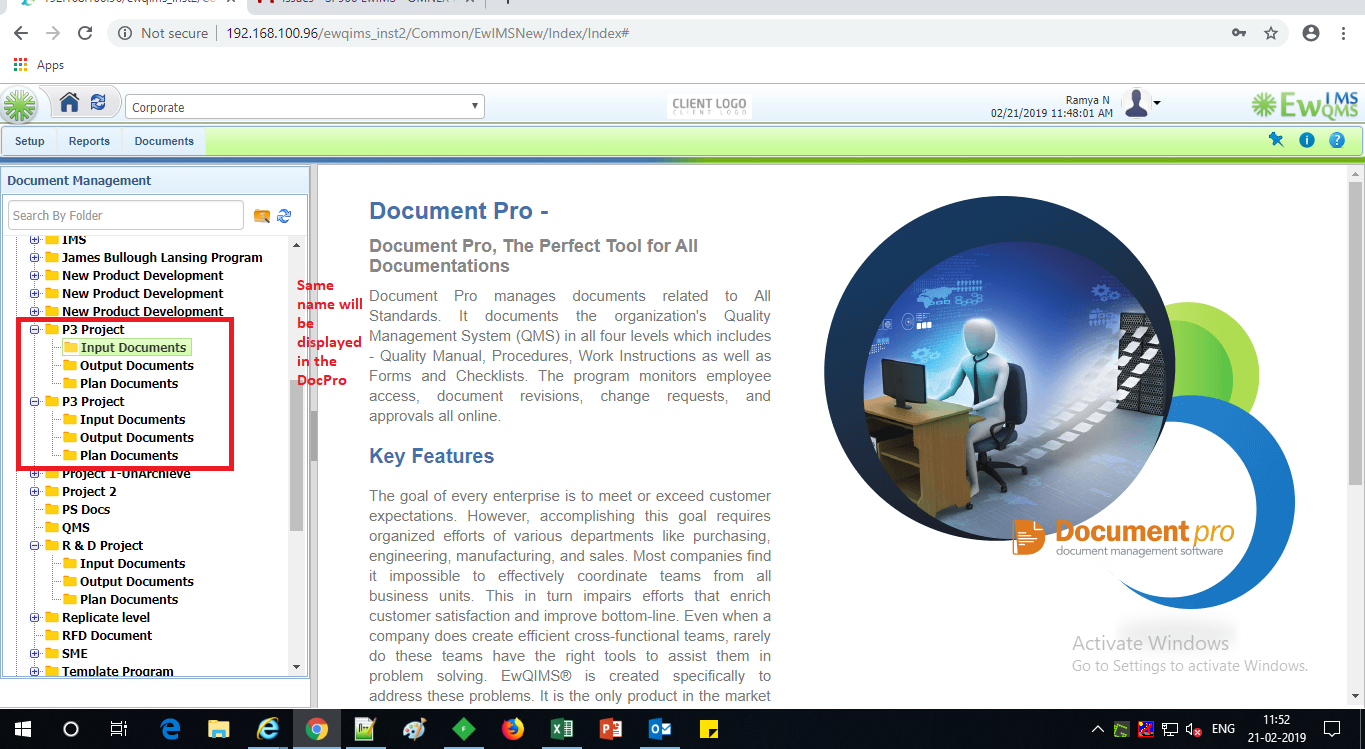1365x749 pixels.
Task: Open Sticky Notes from the taskbar
Action: (x=709, y=729)
